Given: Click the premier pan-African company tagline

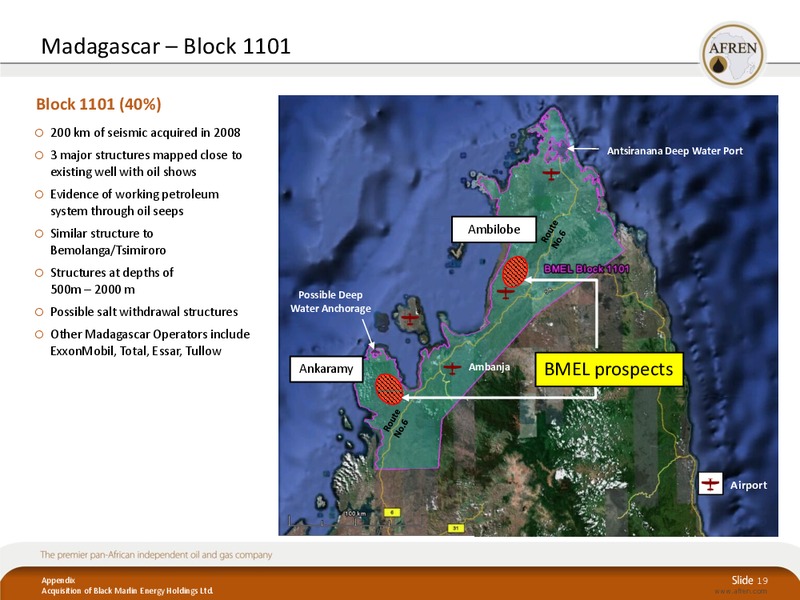Looking at the screenshot, I should 156,555.
